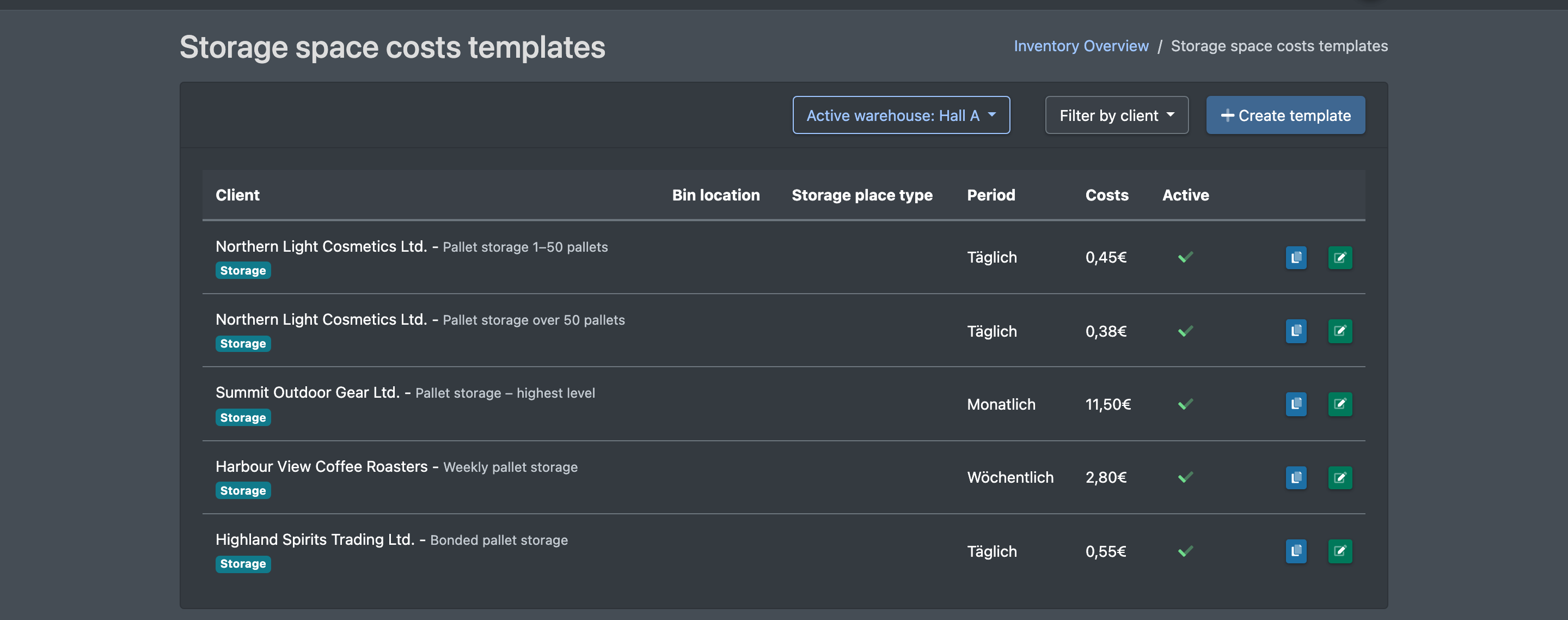Edit the Summit Outdoor Gear template
This screenshot has height=620, width=1568.
[x=1339, y=404]
